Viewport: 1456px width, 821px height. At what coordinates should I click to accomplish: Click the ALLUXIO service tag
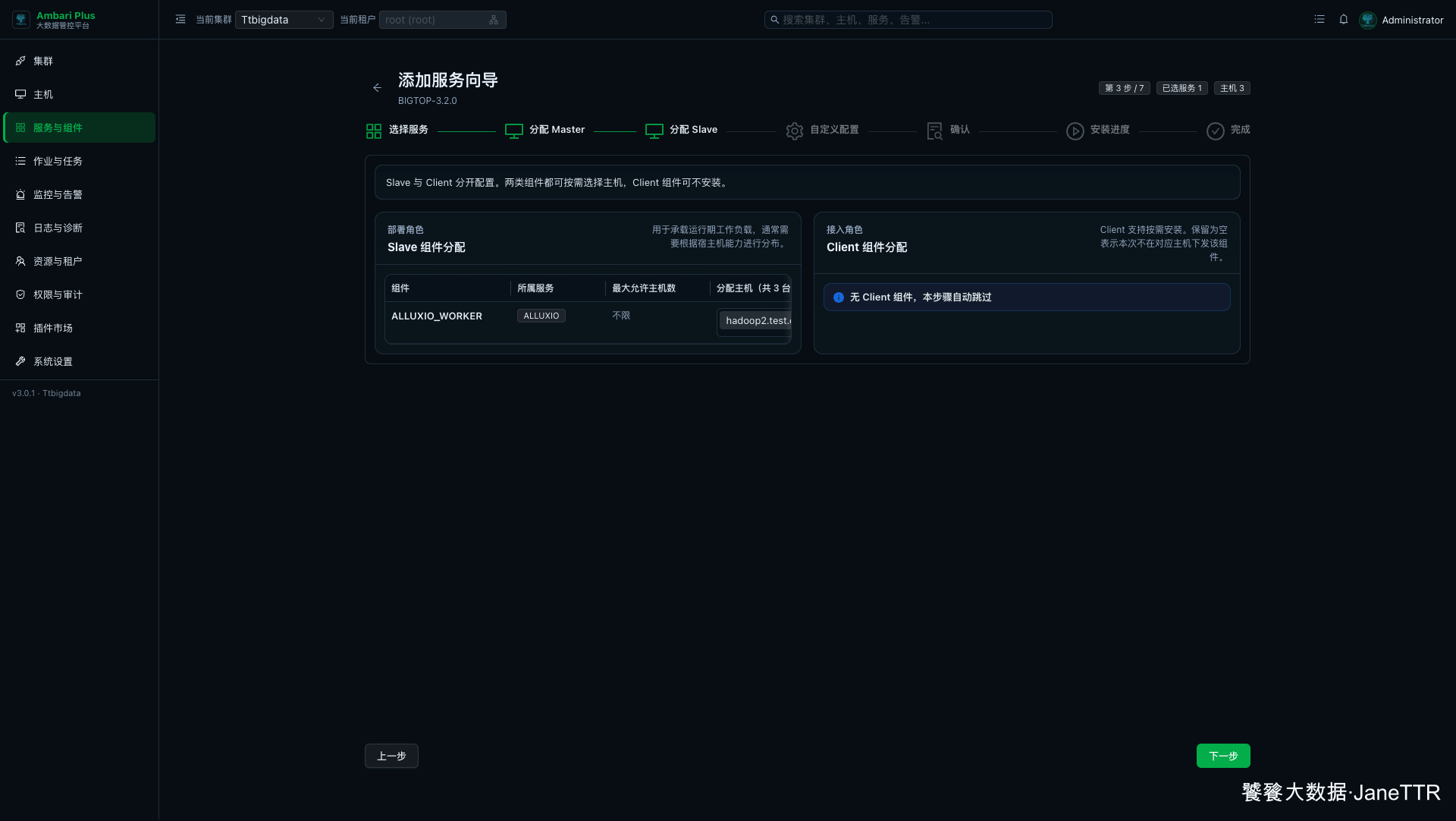click(x=541, y=316)
